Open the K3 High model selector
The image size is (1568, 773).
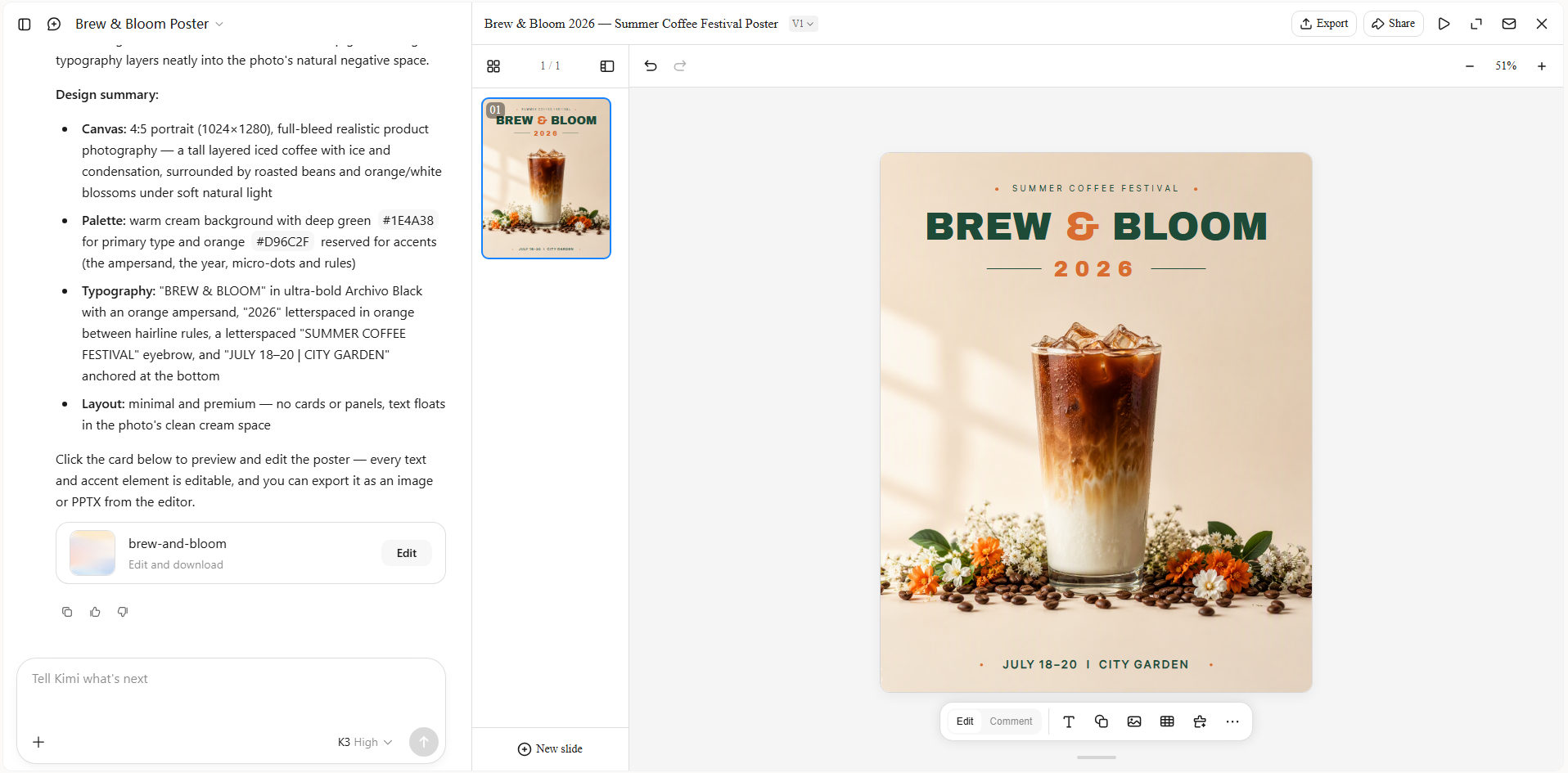[365, 742]
